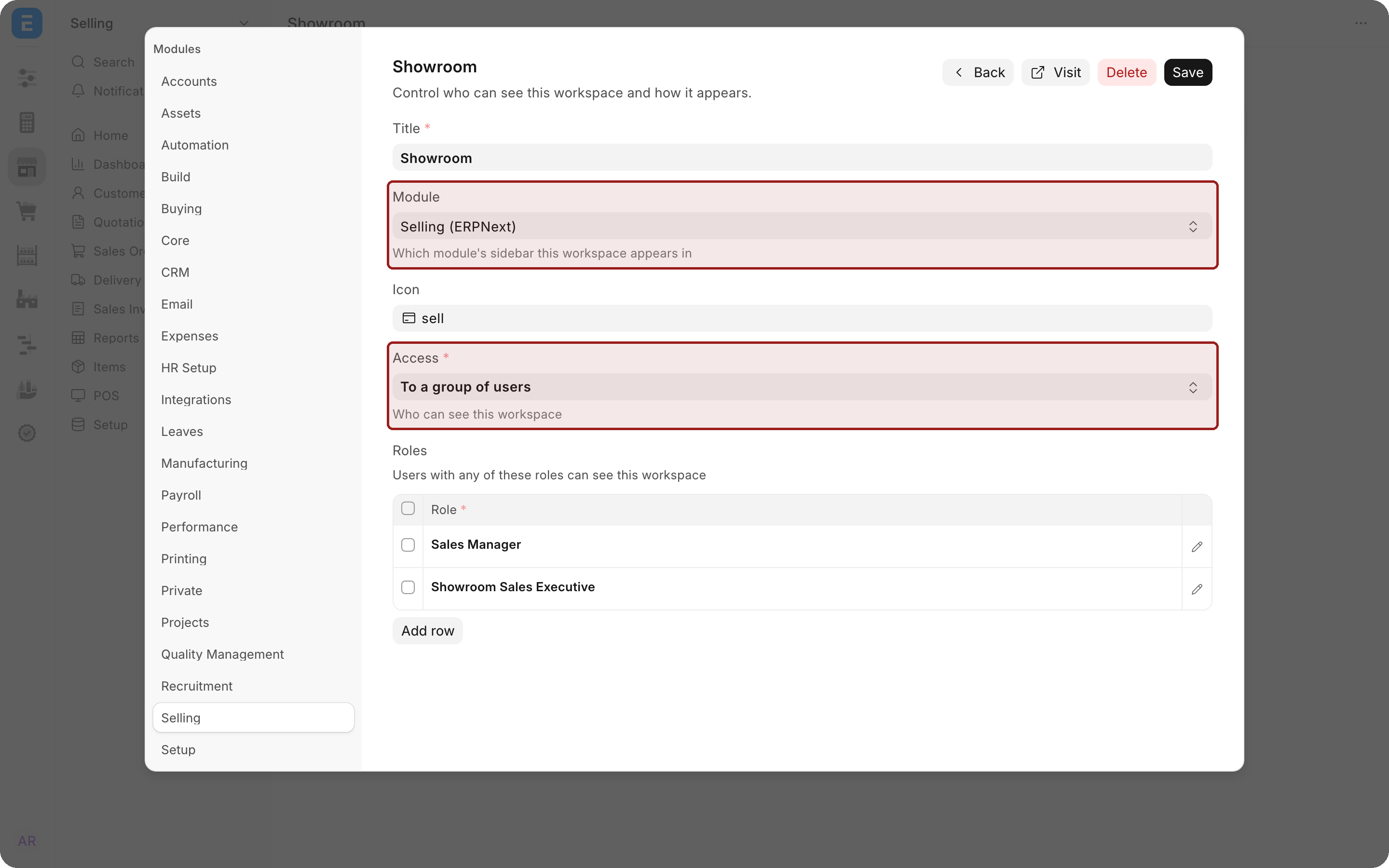The height and width of the screenshot is (868, 1389).
Task: Open the Gantt Projects icon in left rail
Action: (27, 344)
